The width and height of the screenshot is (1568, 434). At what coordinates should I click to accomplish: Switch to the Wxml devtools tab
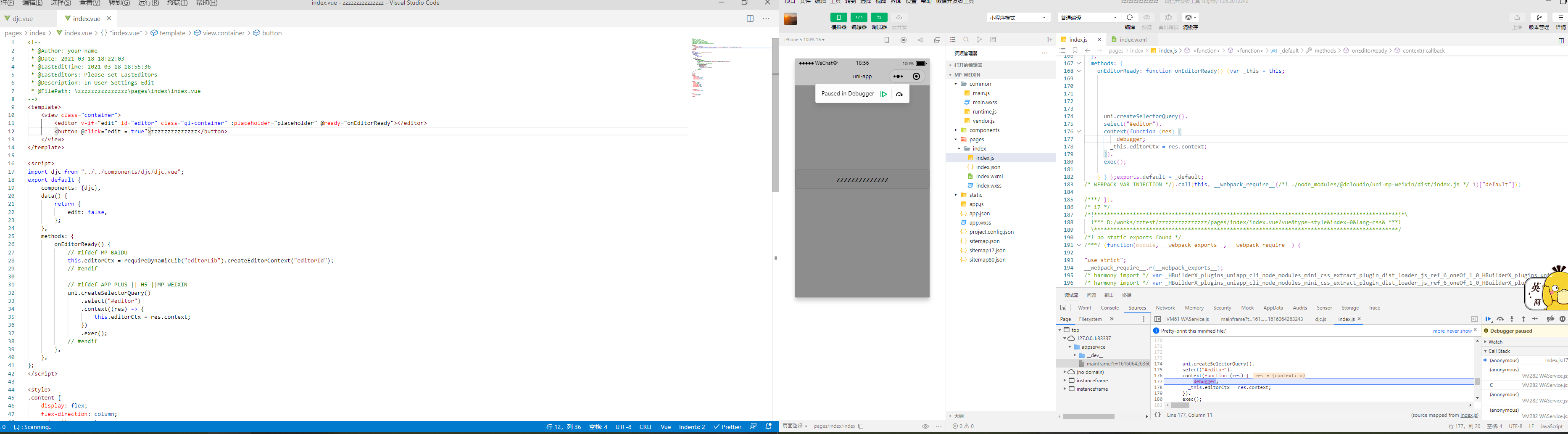tap(1084, 308)
